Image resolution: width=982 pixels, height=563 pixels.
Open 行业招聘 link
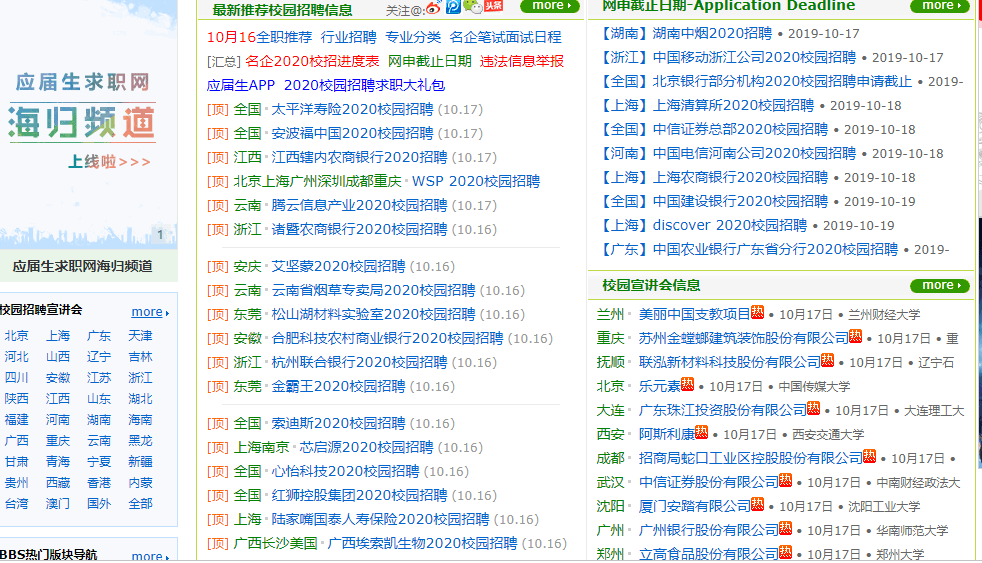(x=349, y=38)
